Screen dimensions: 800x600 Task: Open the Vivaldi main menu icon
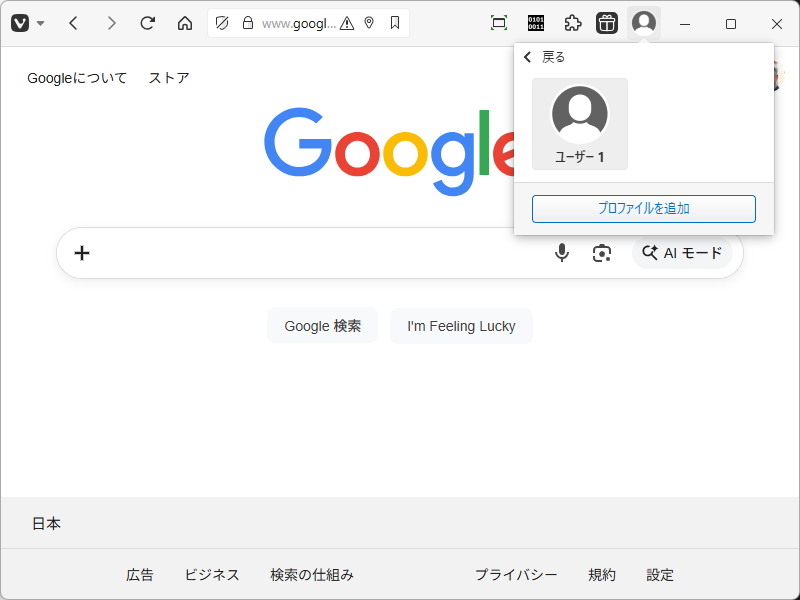tap(20, 23)
